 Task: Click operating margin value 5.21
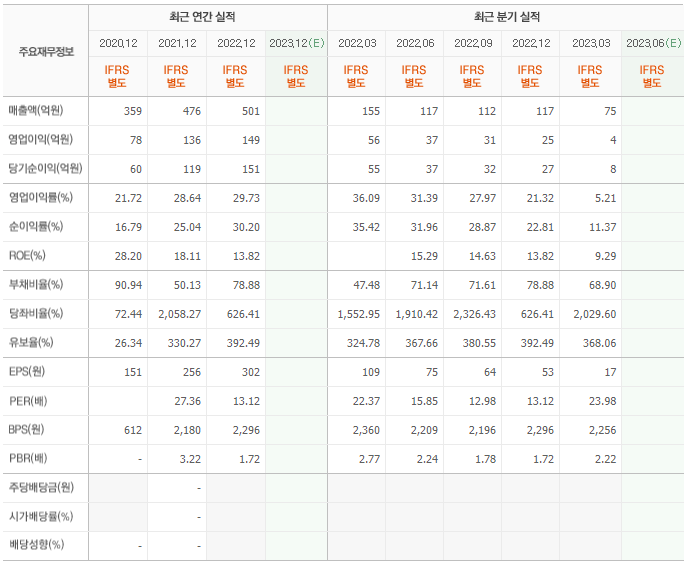[605, 198]
